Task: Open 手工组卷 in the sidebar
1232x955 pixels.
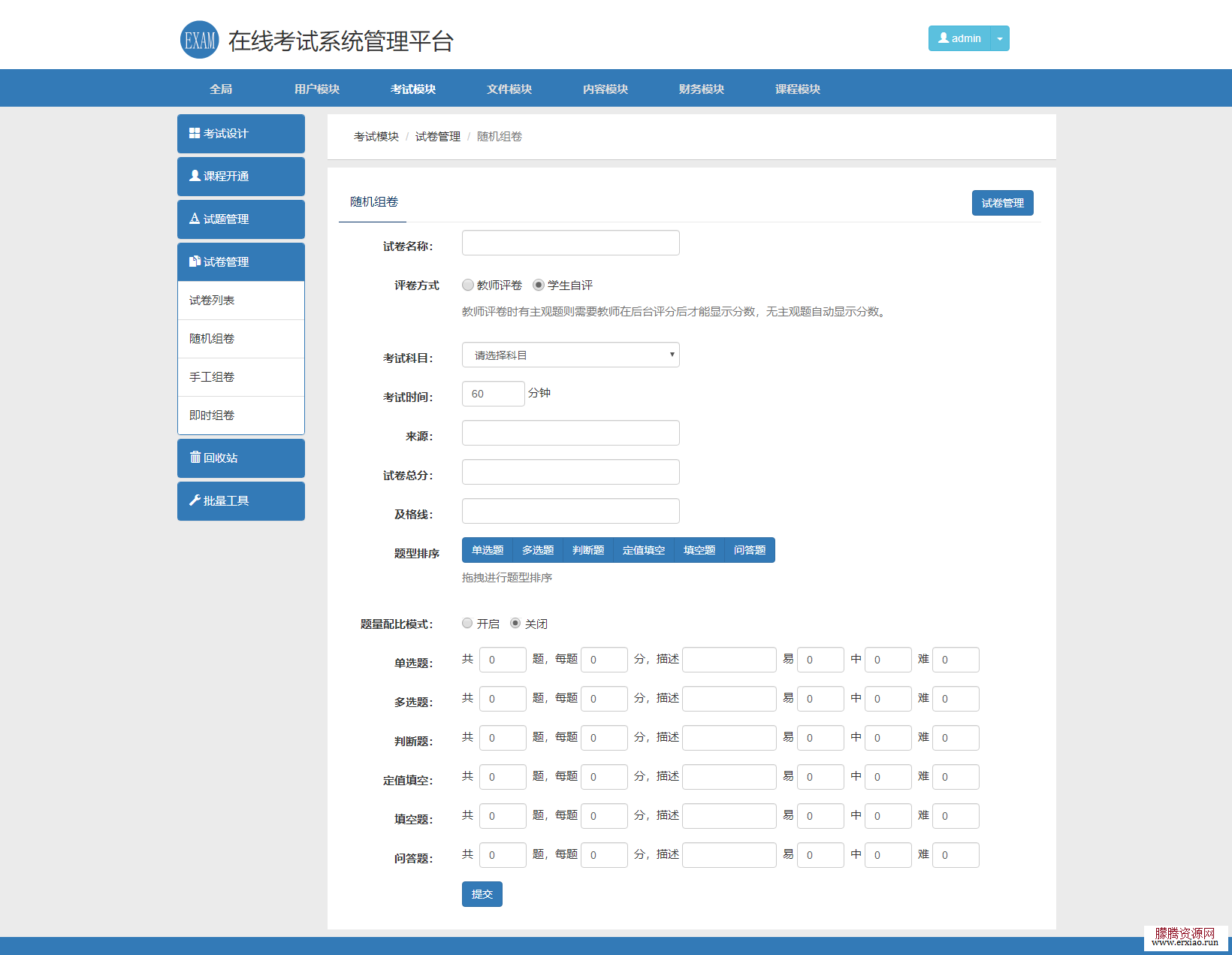Action: [x=241, y=377]
